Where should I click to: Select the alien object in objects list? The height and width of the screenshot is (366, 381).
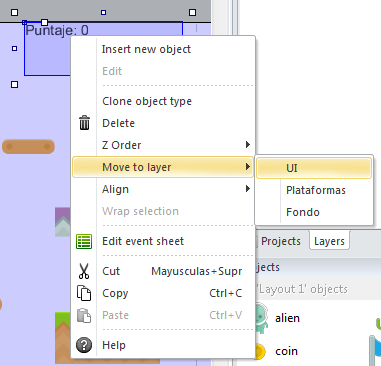[x=287, y=318]
